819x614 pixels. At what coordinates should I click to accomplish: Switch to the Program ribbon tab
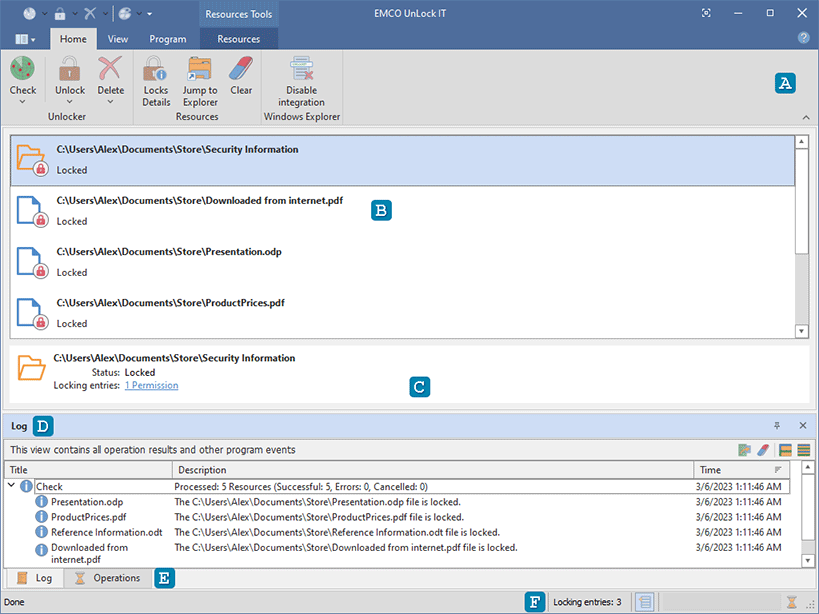coord(167,38)
